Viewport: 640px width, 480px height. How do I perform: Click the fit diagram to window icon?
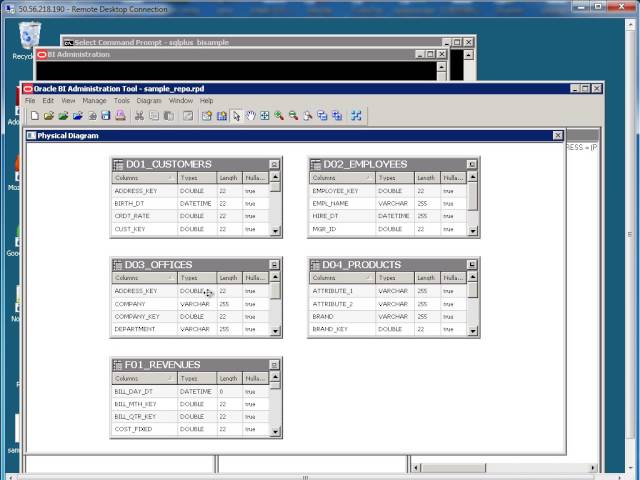click(x=264, y=116)
